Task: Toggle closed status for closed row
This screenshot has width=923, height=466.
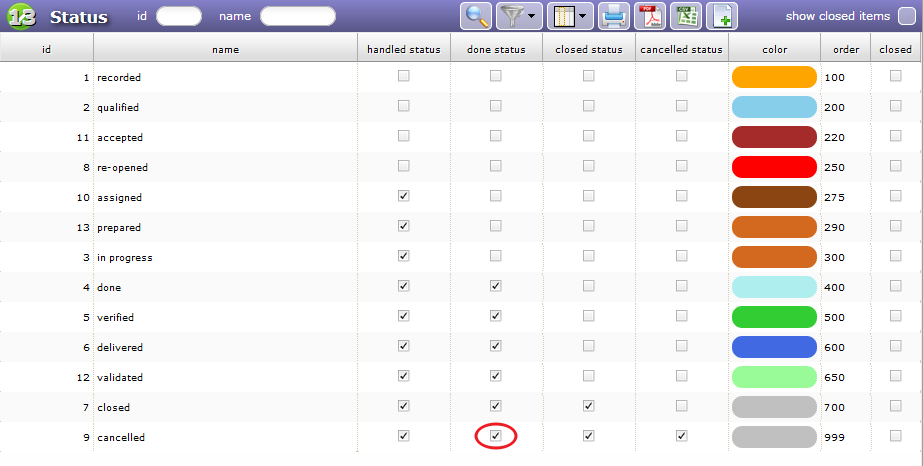Action: click(589, 406)
